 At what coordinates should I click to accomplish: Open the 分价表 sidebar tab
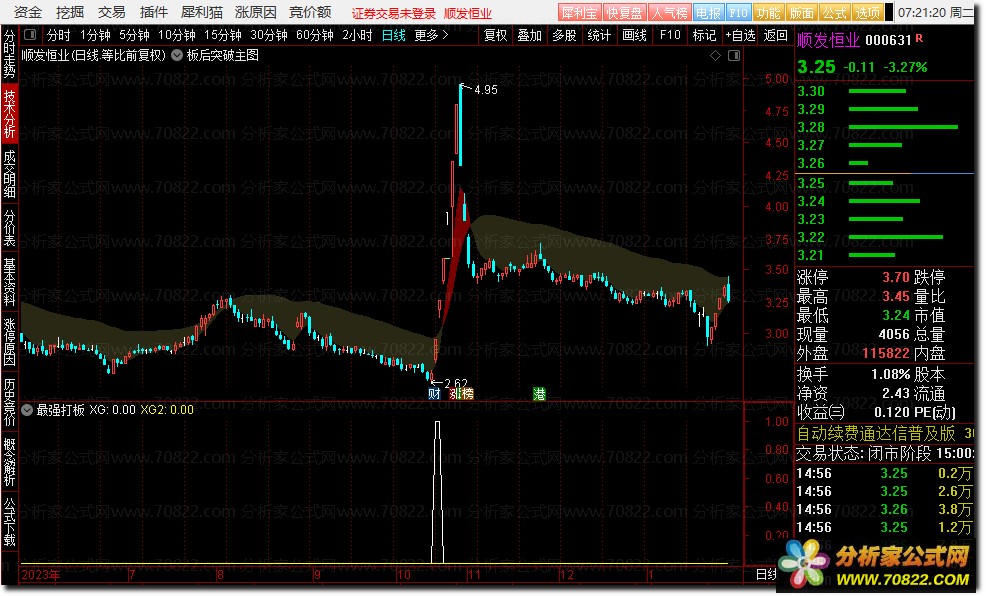click(x=9, y=228)
